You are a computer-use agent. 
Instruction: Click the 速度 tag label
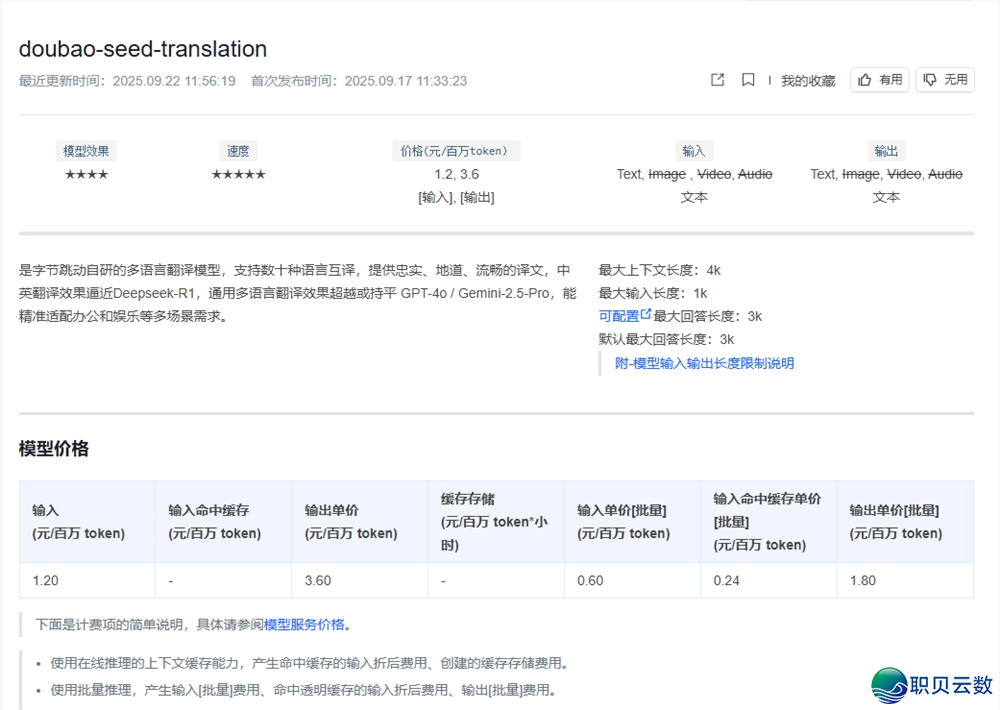point(238,151)
